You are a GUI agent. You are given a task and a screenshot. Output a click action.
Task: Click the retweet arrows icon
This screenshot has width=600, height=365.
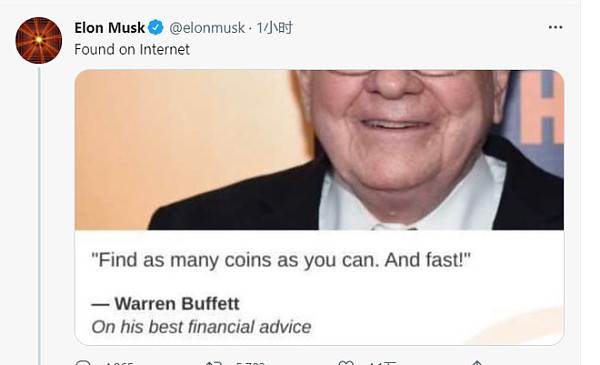(x=213, y=363)
